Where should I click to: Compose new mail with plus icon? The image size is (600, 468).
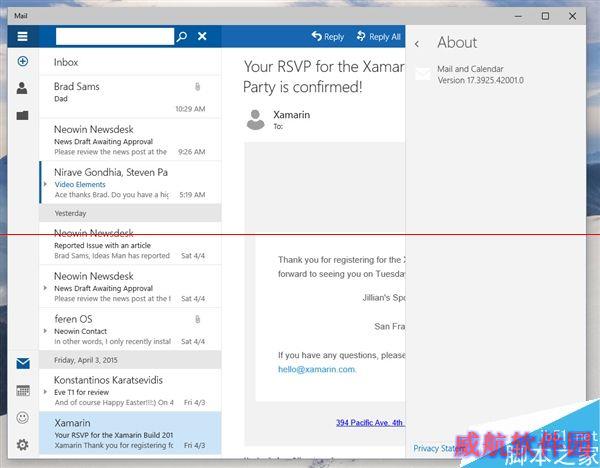23,61
